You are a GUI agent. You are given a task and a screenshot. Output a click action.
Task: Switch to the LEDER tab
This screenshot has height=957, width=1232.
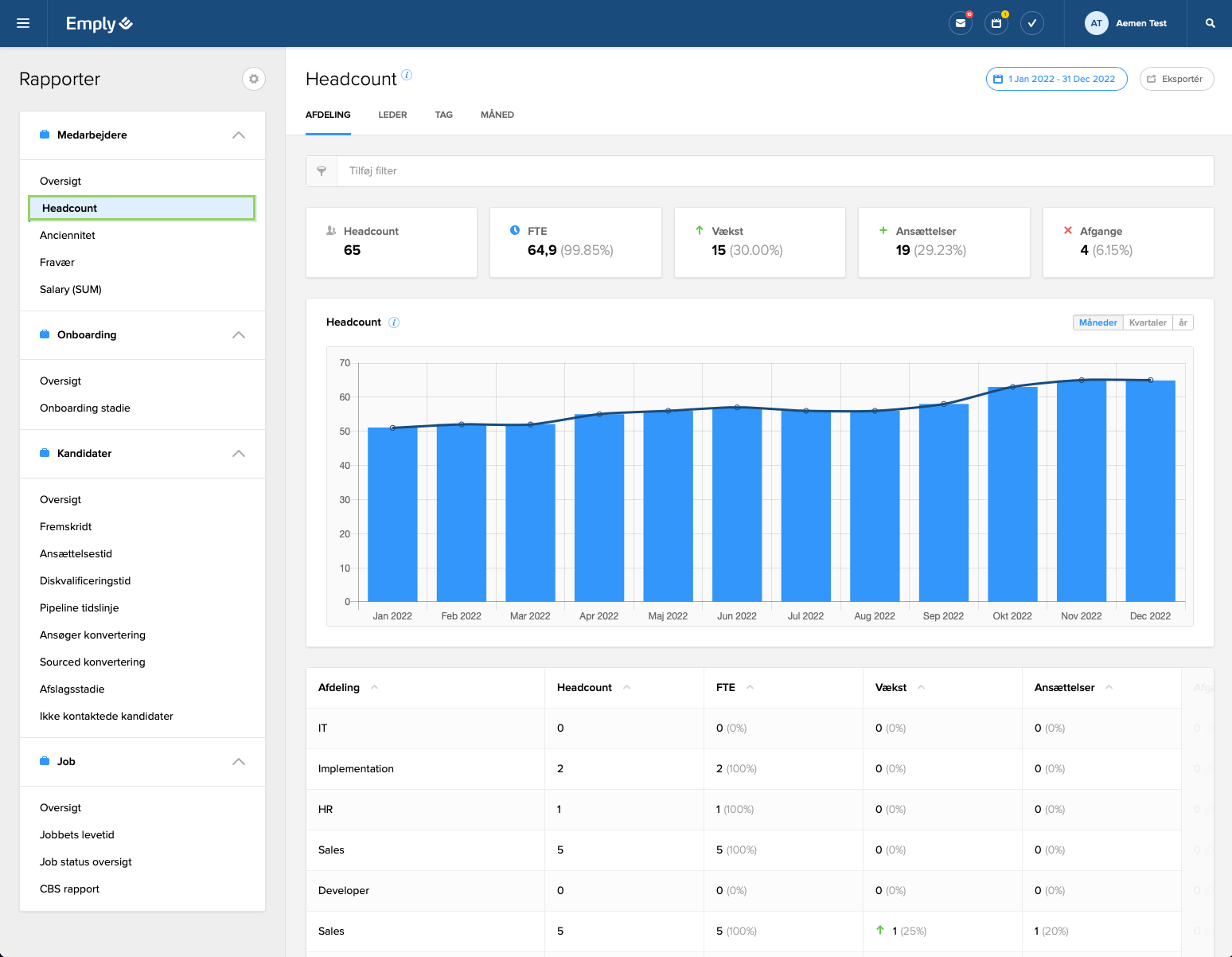(392, 115)
